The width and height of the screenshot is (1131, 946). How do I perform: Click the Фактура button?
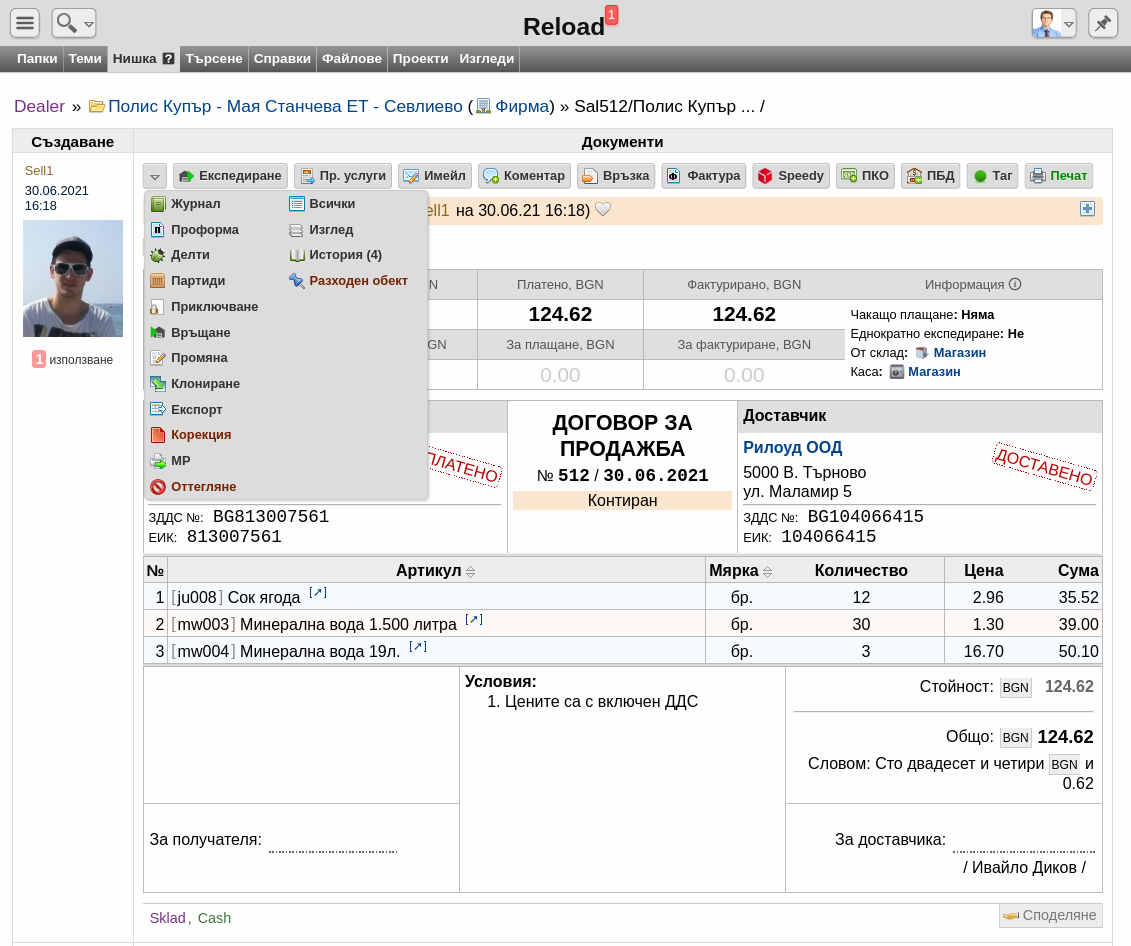704,176
